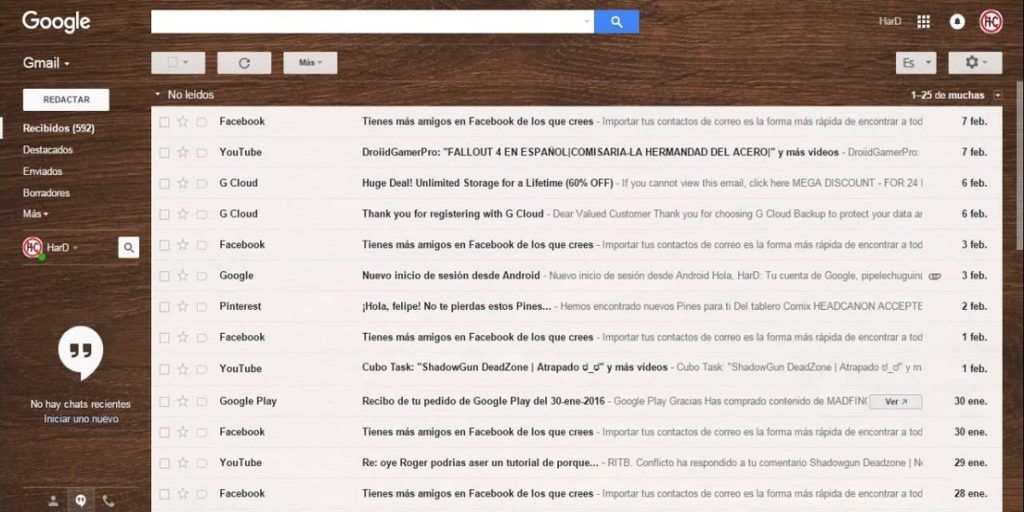Open Google notifications bell

tap(957, 21)
